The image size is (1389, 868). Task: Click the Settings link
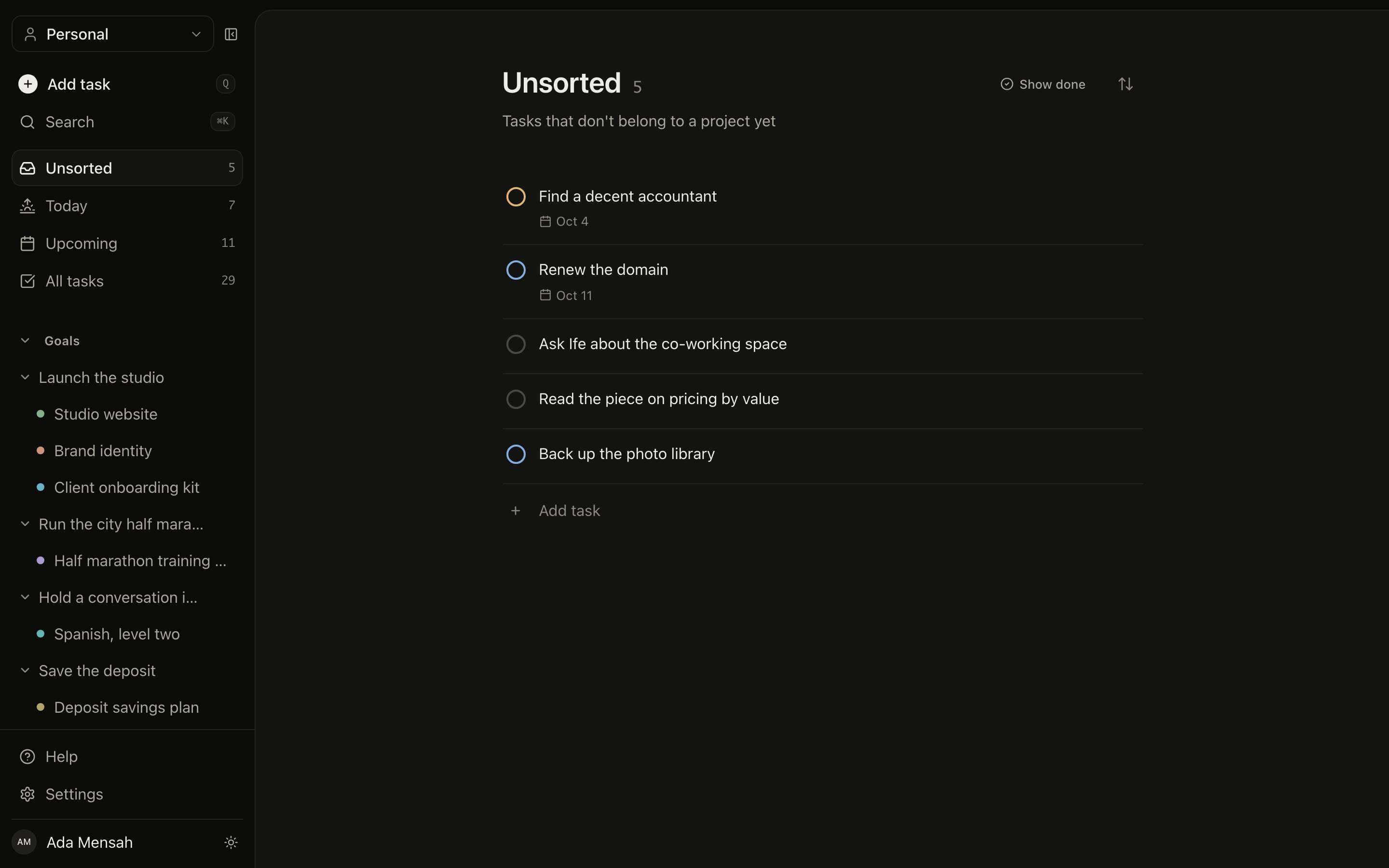pos(127,794)
